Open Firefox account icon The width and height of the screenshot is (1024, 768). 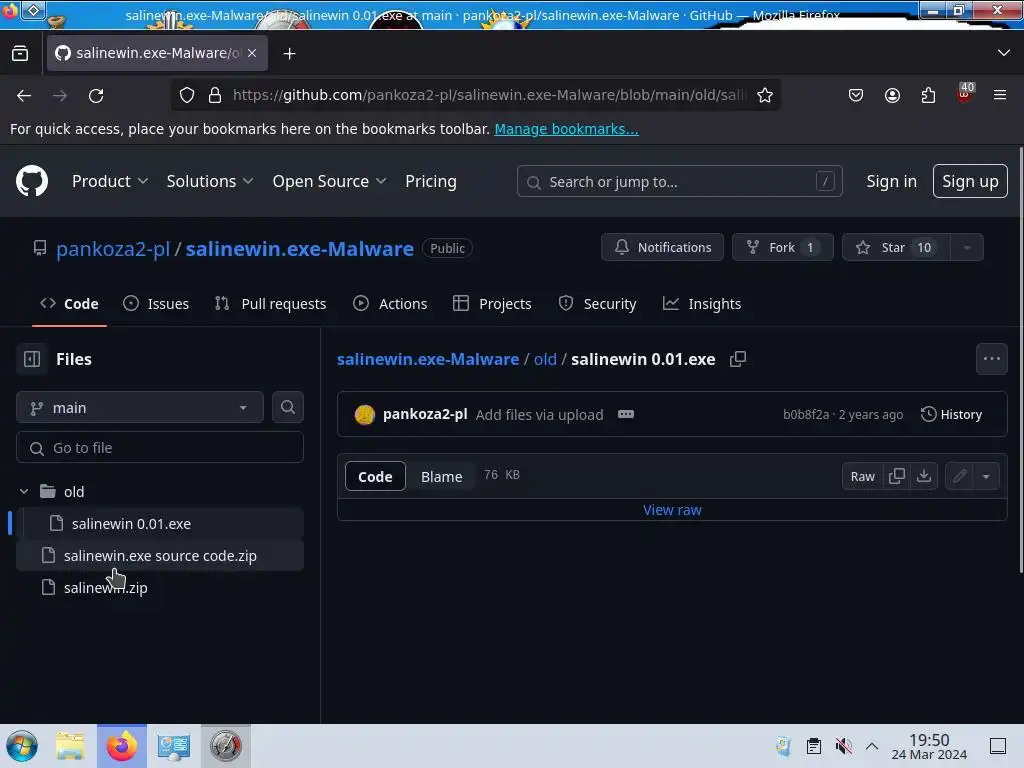click(892, 95)
